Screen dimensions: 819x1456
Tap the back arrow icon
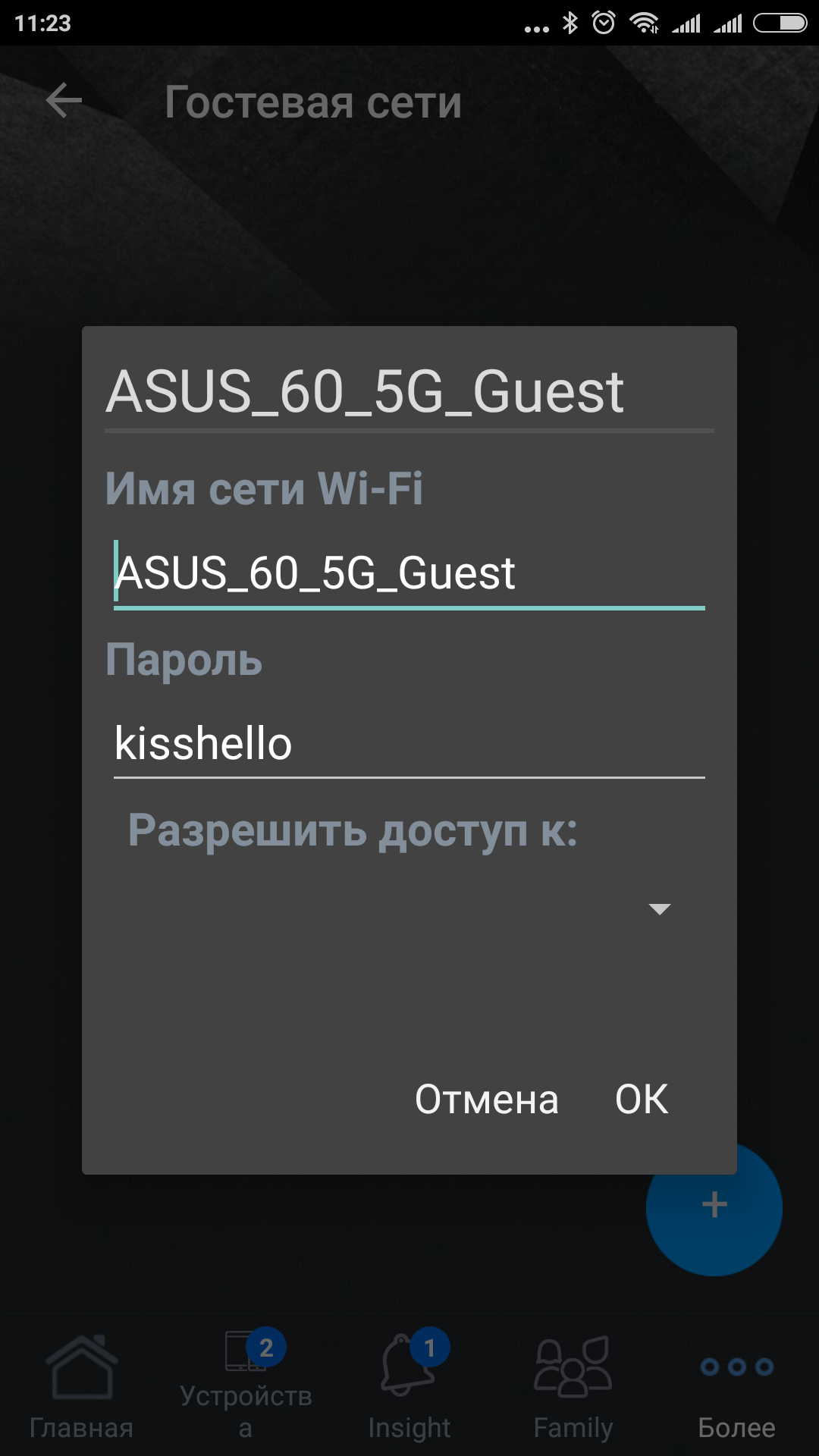[64, 101]
